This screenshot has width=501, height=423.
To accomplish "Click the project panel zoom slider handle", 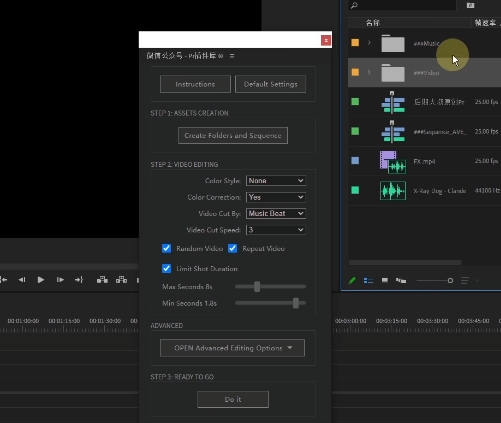I will click(x=450, y=281).
